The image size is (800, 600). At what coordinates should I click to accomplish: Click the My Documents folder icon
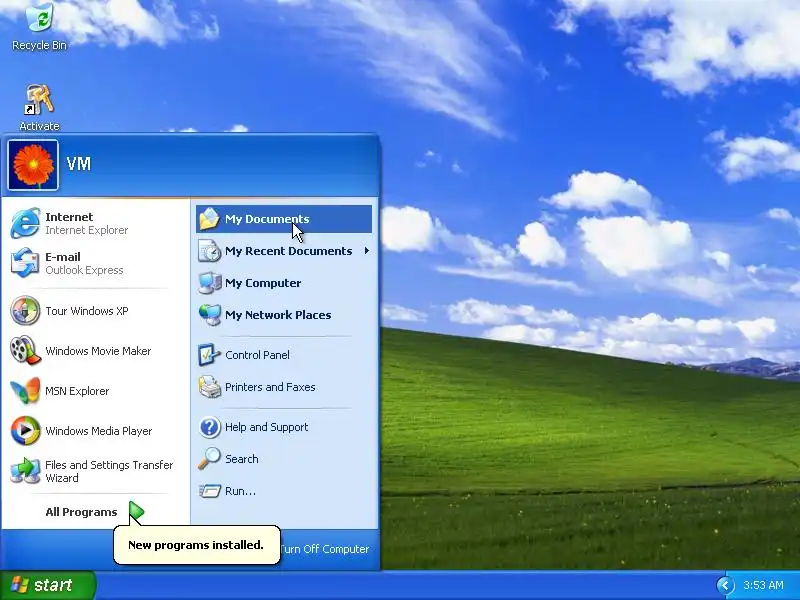point(209,219)
